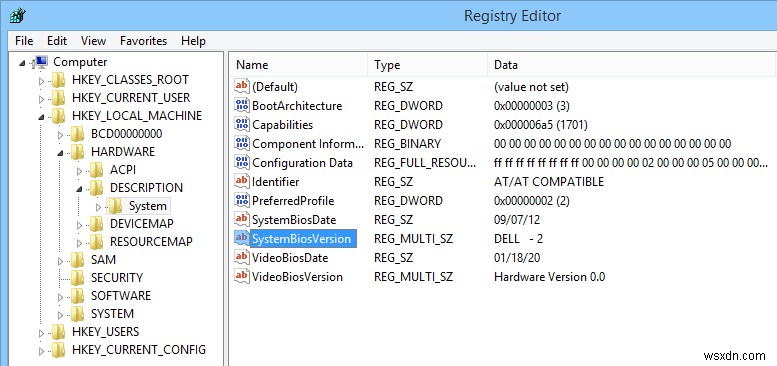Expand the DEVICEMAP key arrow
777x366 pixels.
click(x=79, y=224)
